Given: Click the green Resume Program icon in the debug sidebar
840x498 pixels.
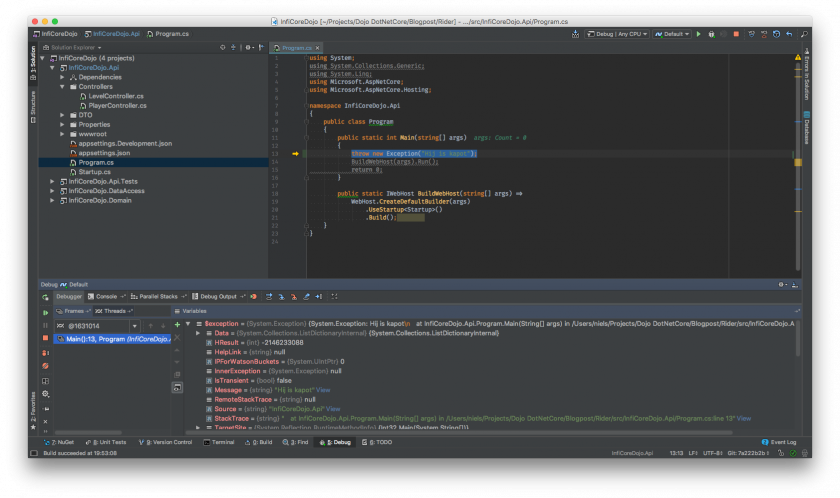Looking at the screenshot, I should click(x=46, y=312).
